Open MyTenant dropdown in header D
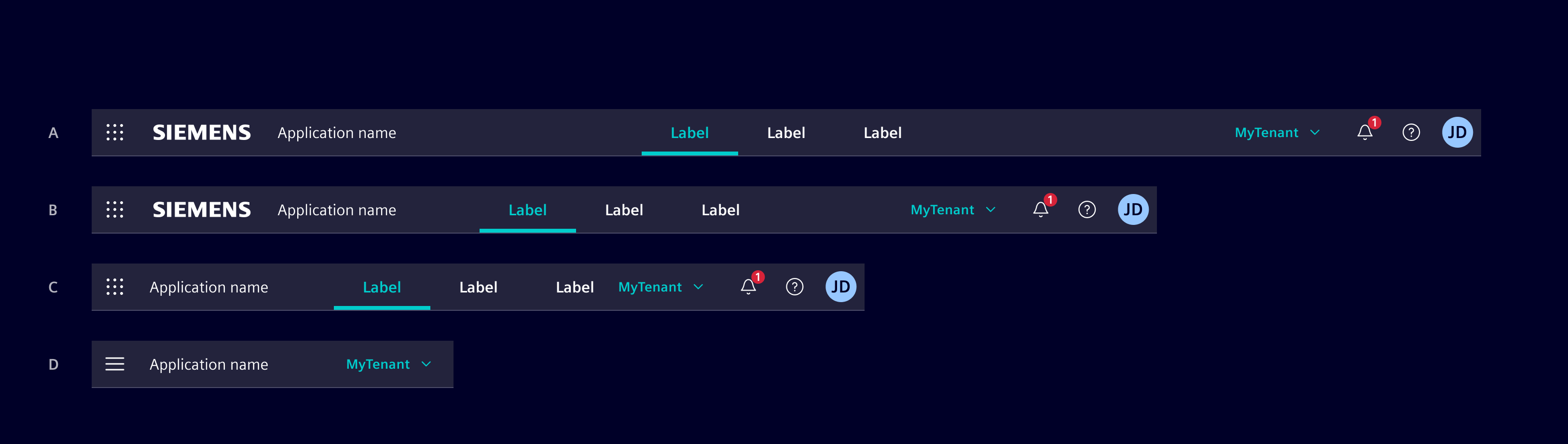 (388, 364)
